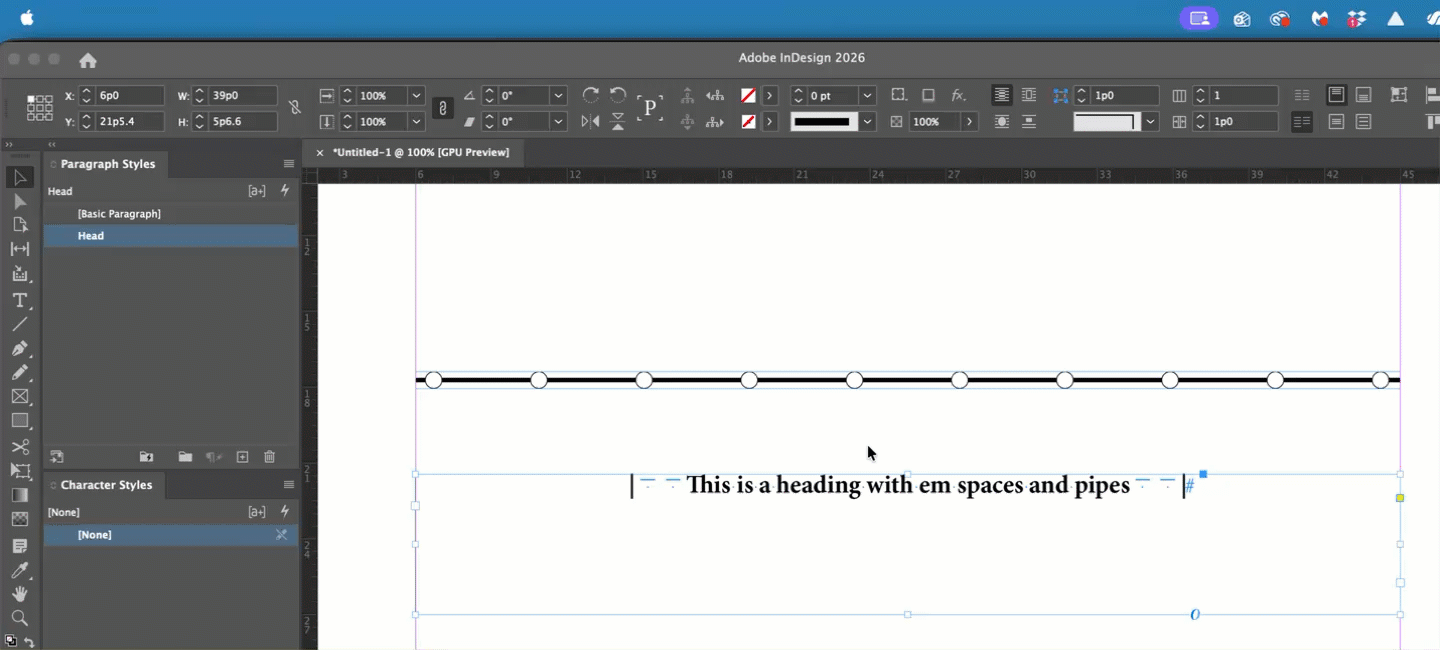Image resolution: width=1440 pixels, height=650 pixels.
Task: Select the [Basic Paragraph] style
Action: [171, 214]
